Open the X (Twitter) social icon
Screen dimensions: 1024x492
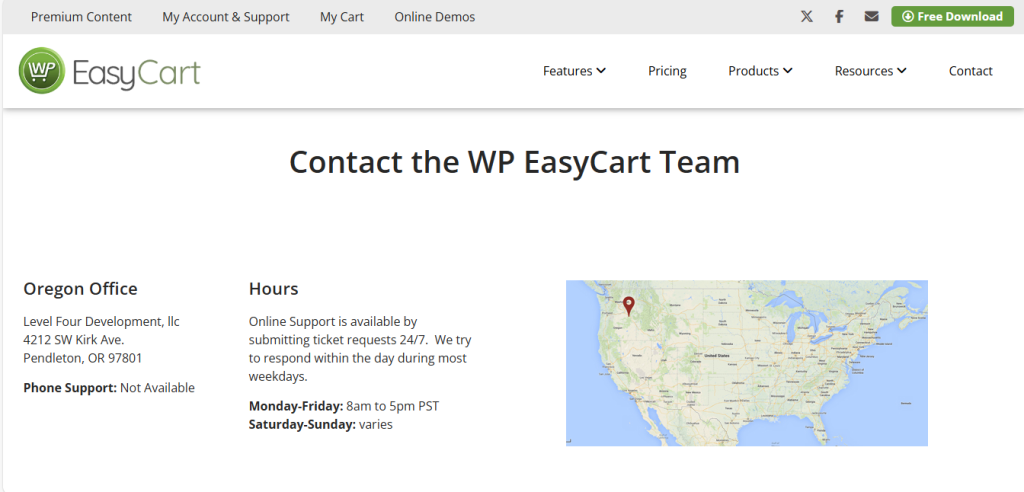[x=807, y=17]
